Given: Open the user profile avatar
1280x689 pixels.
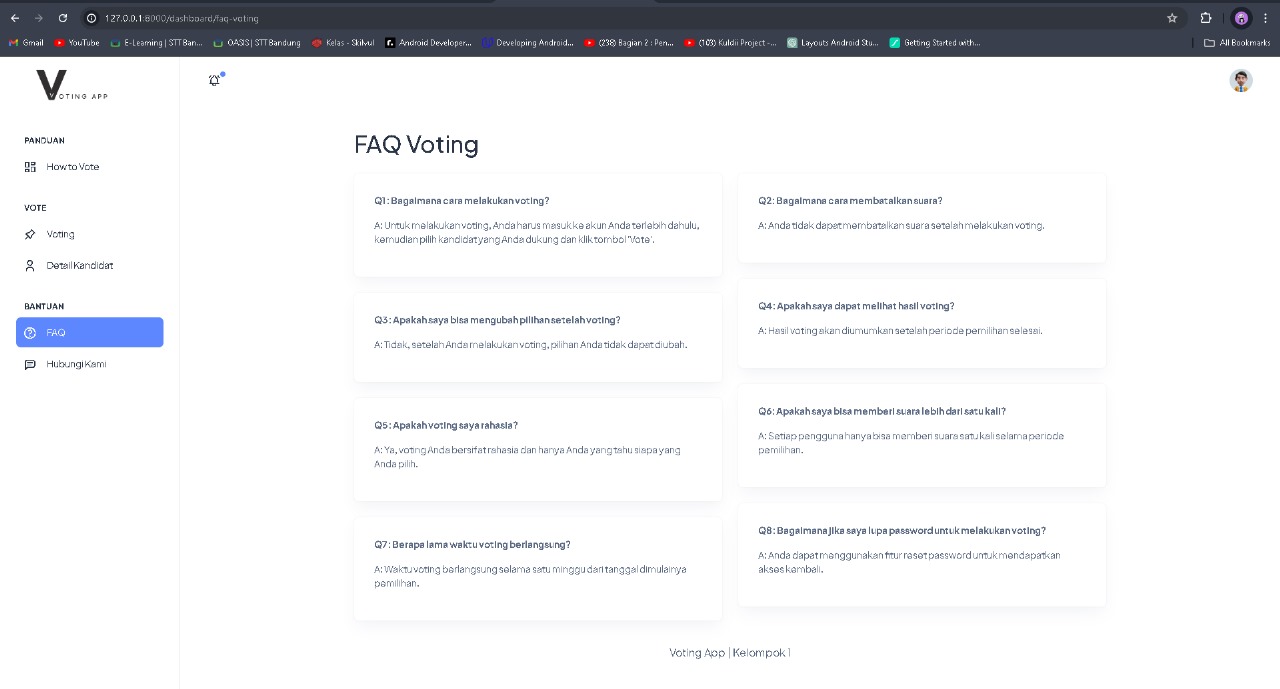Looking at the screenshot, I should [x=1240, y=81].
